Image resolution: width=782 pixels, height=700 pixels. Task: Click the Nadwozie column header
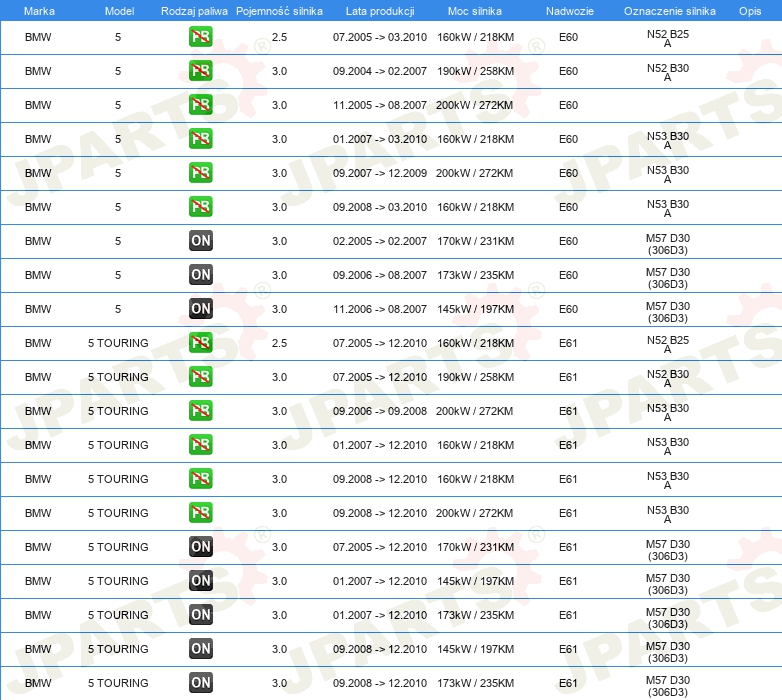(x=570, y=11)
